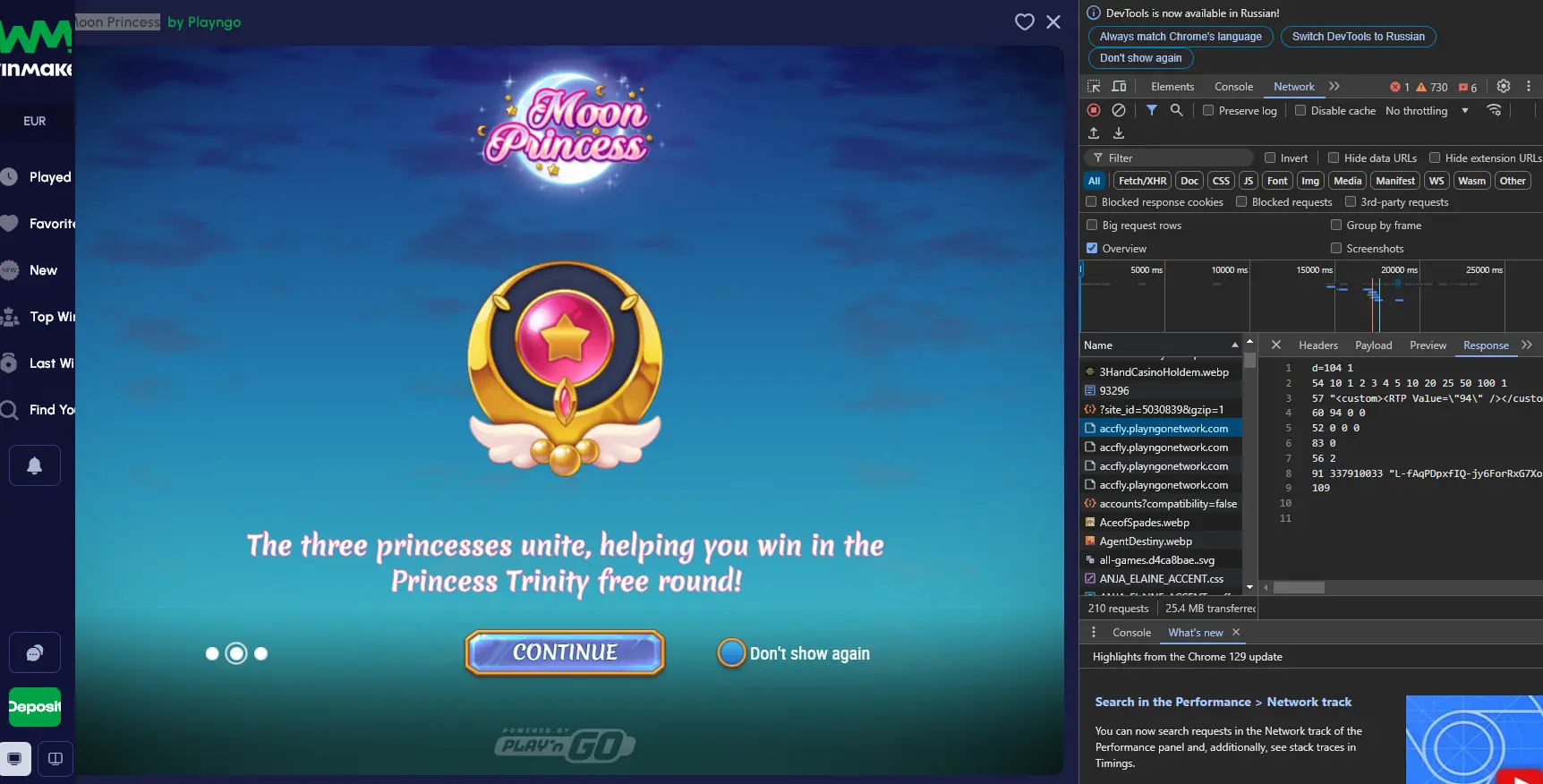The height and width of the screenshot is (784, 1543).
Task: Click Switch DevTools to Russian
Action: click(x=1358, y=37)
